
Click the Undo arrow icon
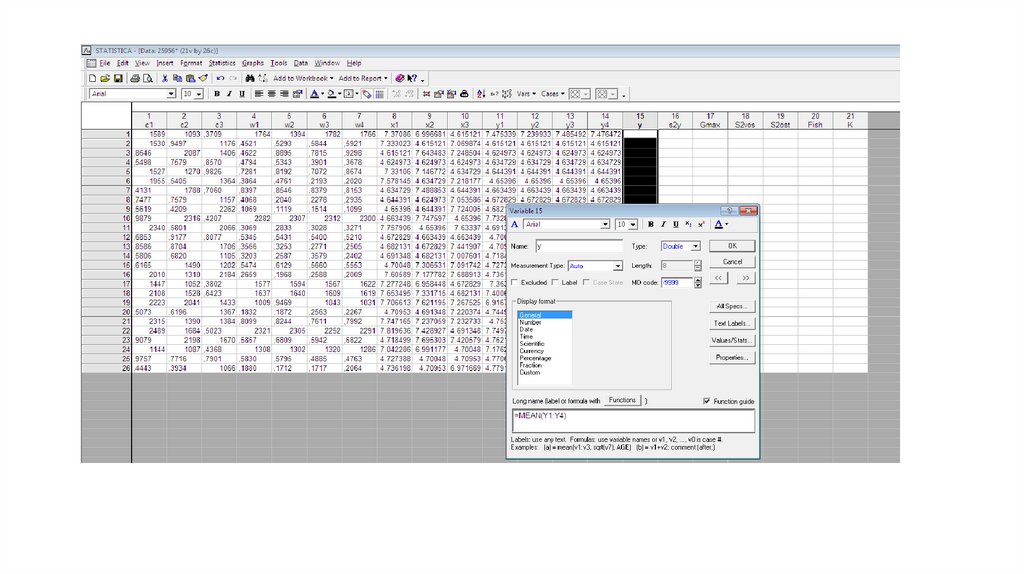pos(220,78)
